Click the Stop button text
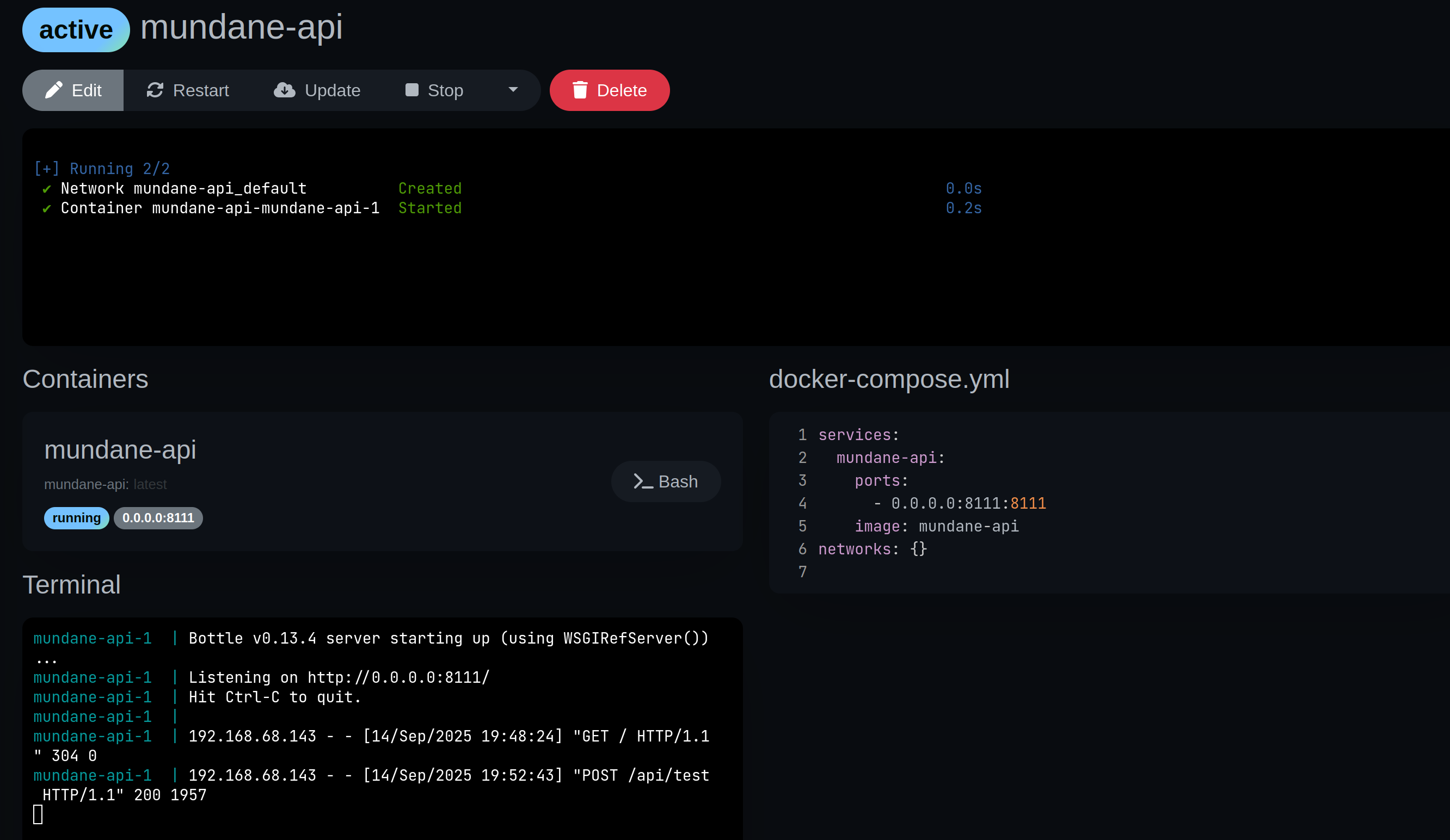Image resolution: width=1450 pixels, height=840 pixels. click(x=445, y=90)
